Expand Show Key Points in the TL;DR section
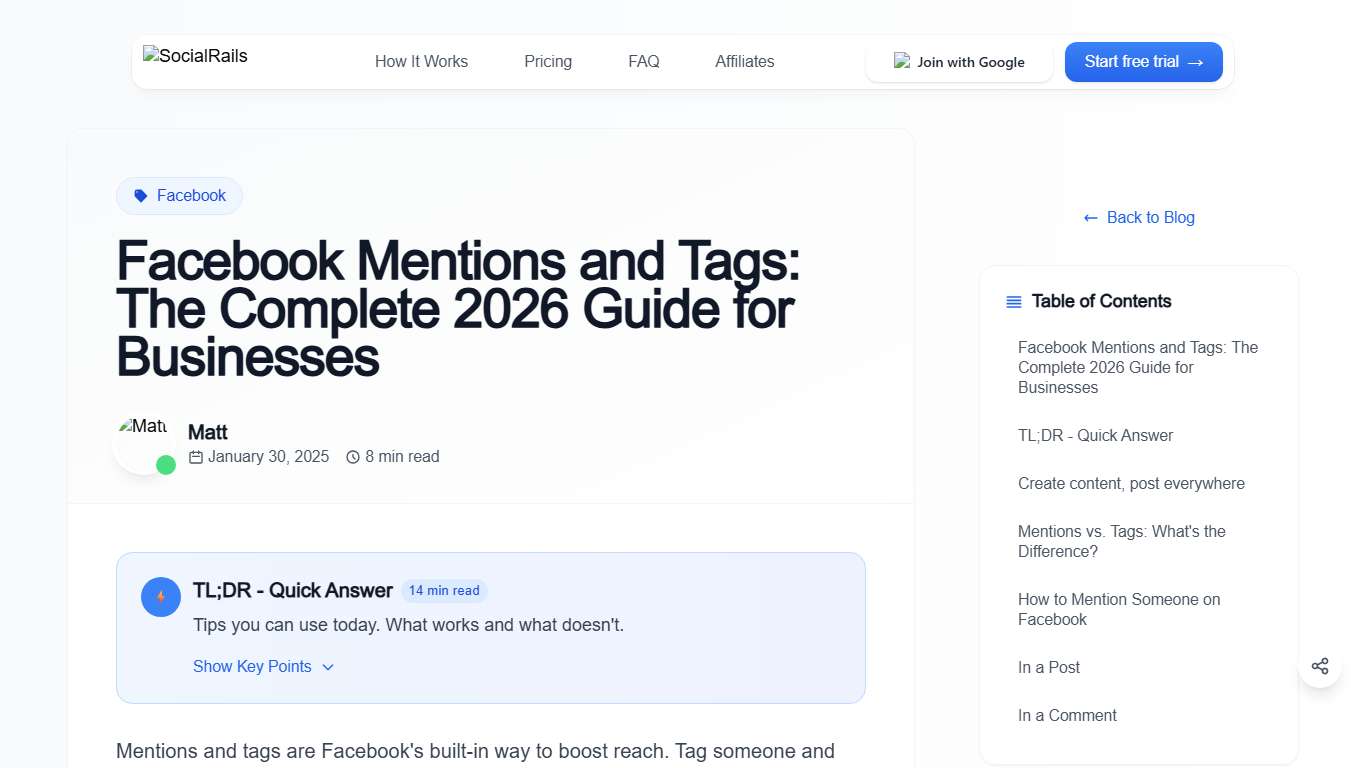The width and height of the screenshot is (1366, 768). tap(253, 666)
